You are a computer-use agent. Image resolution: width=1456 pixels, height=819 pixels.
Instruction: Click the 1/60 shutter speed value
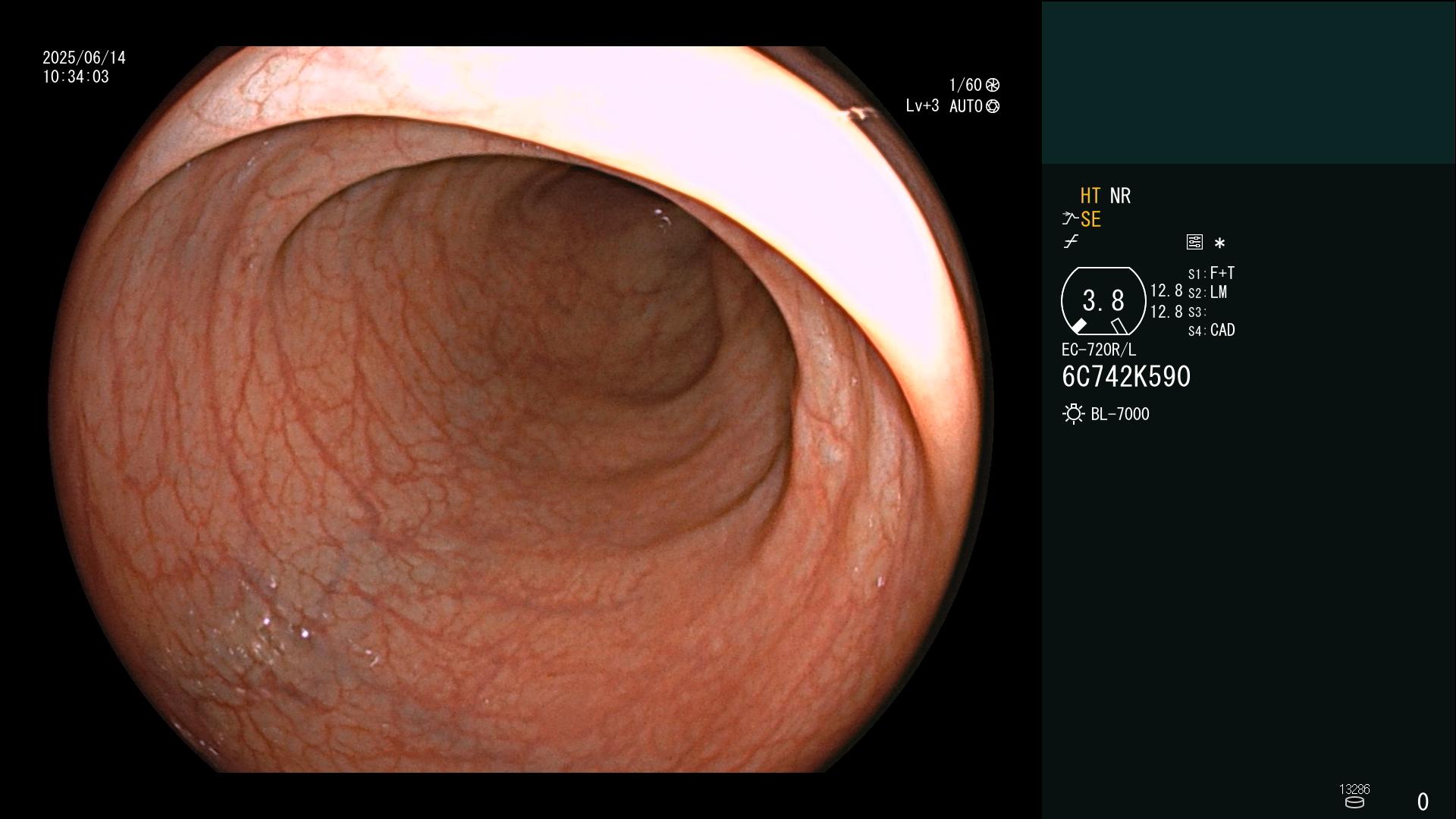pyautogui.click(x=965, y=85)
